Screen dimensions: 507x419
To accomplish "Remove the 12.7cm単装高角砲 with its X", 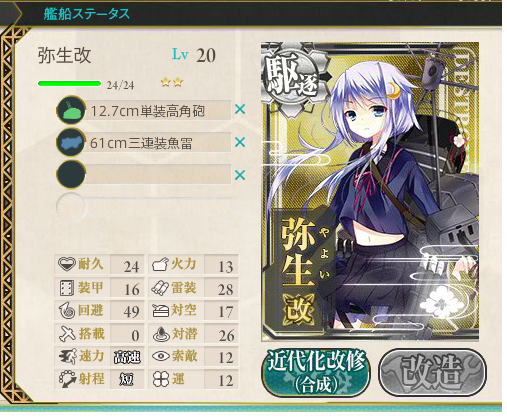I will coord(240,109).
